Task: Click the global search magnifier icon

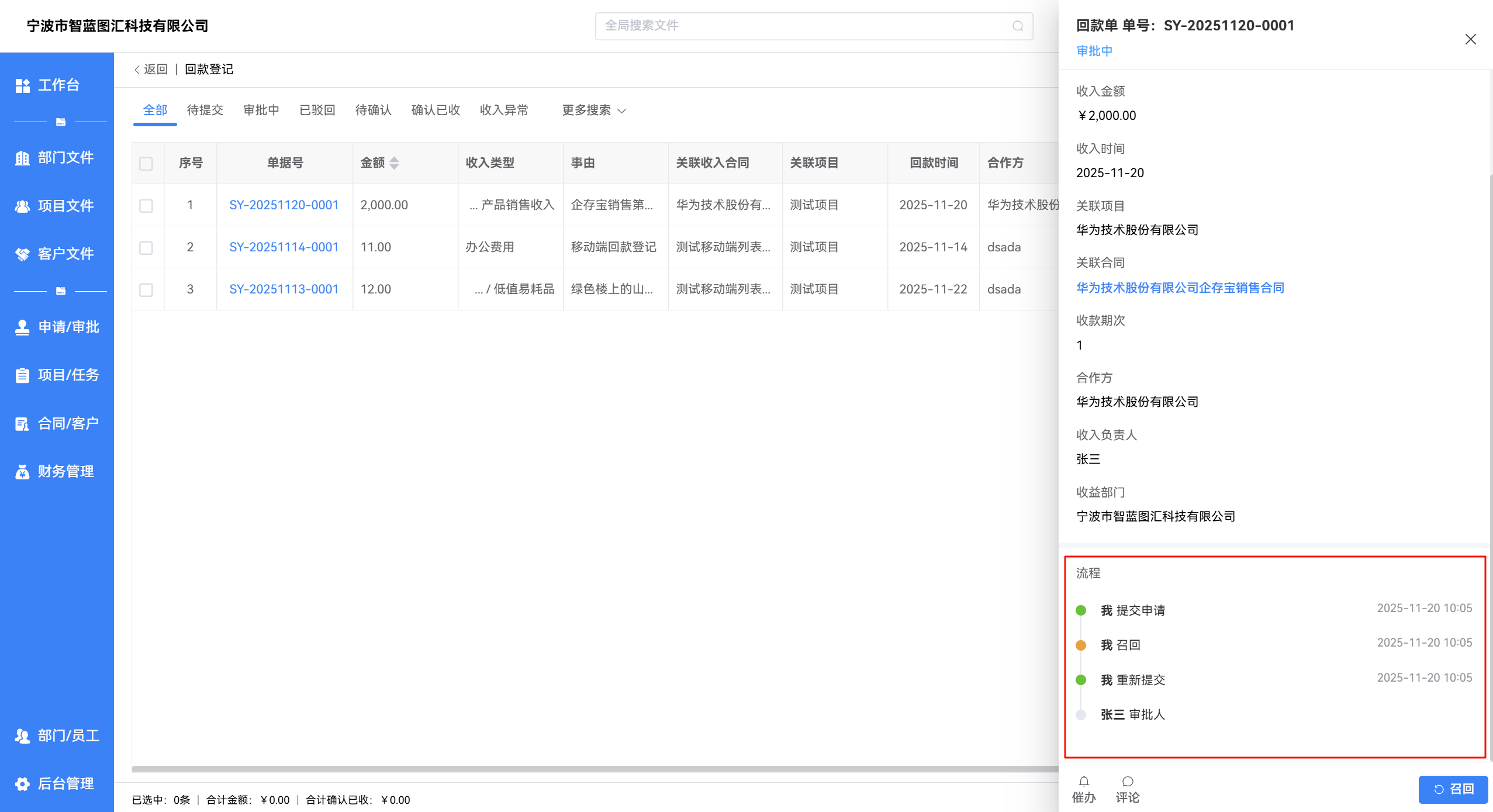Action: [1017, 26]
